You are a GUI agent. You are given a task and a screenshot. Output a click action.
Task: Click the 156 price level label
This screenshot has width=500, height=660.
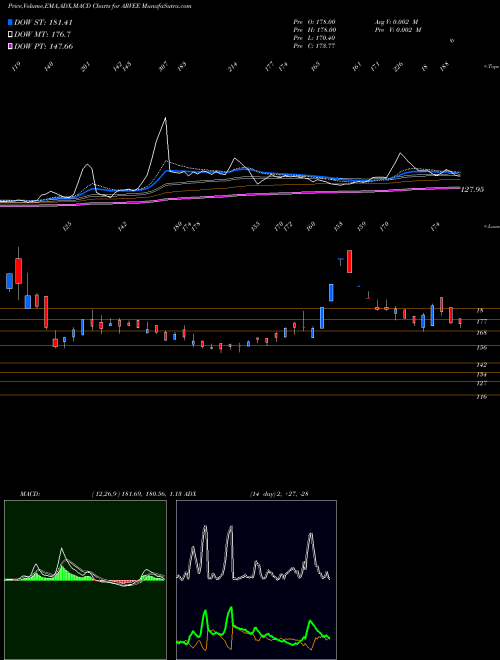point(481,348)
